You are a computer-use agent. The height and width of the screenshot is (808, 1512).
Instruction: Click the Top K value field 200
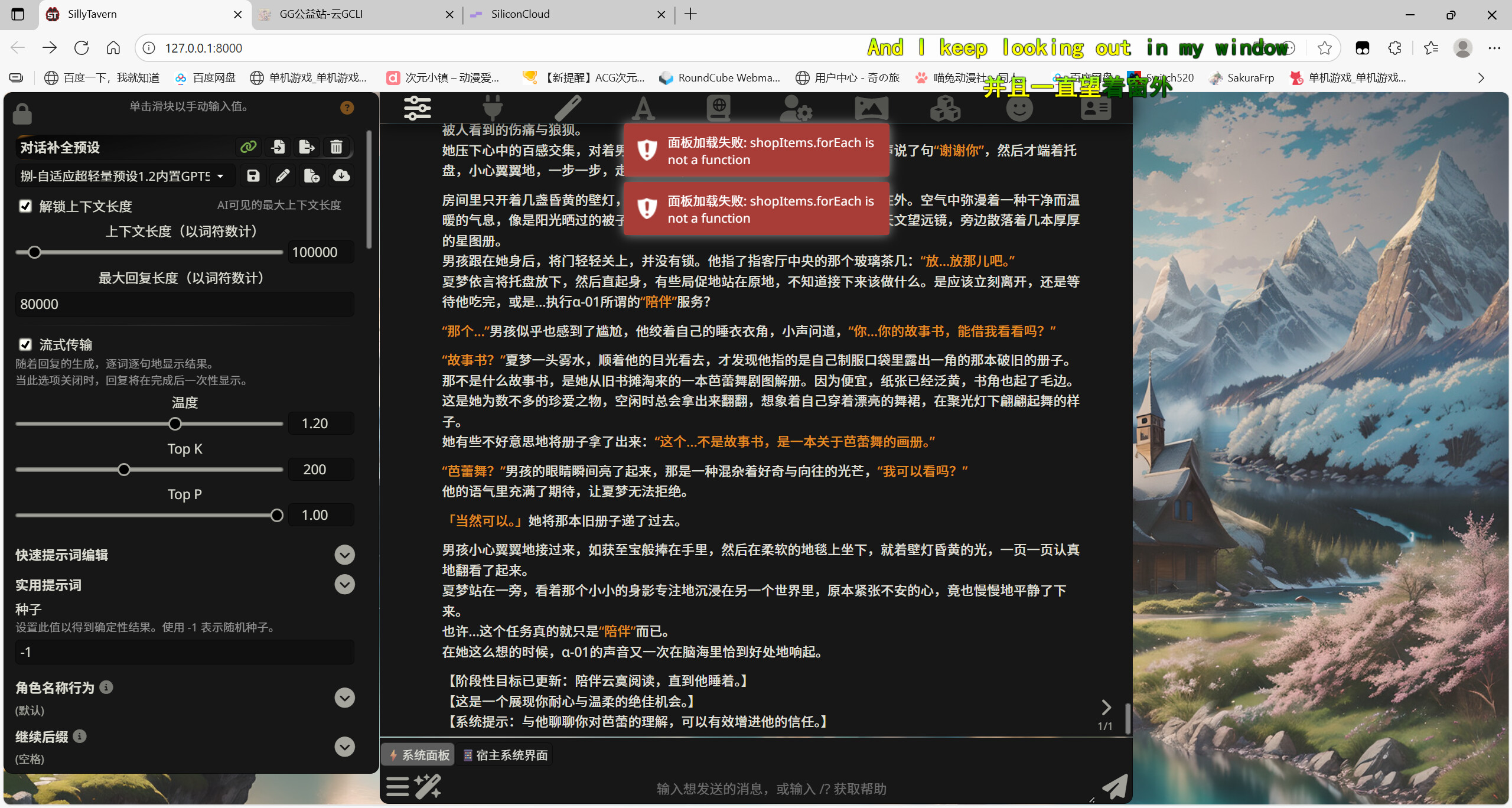[321, 470]
